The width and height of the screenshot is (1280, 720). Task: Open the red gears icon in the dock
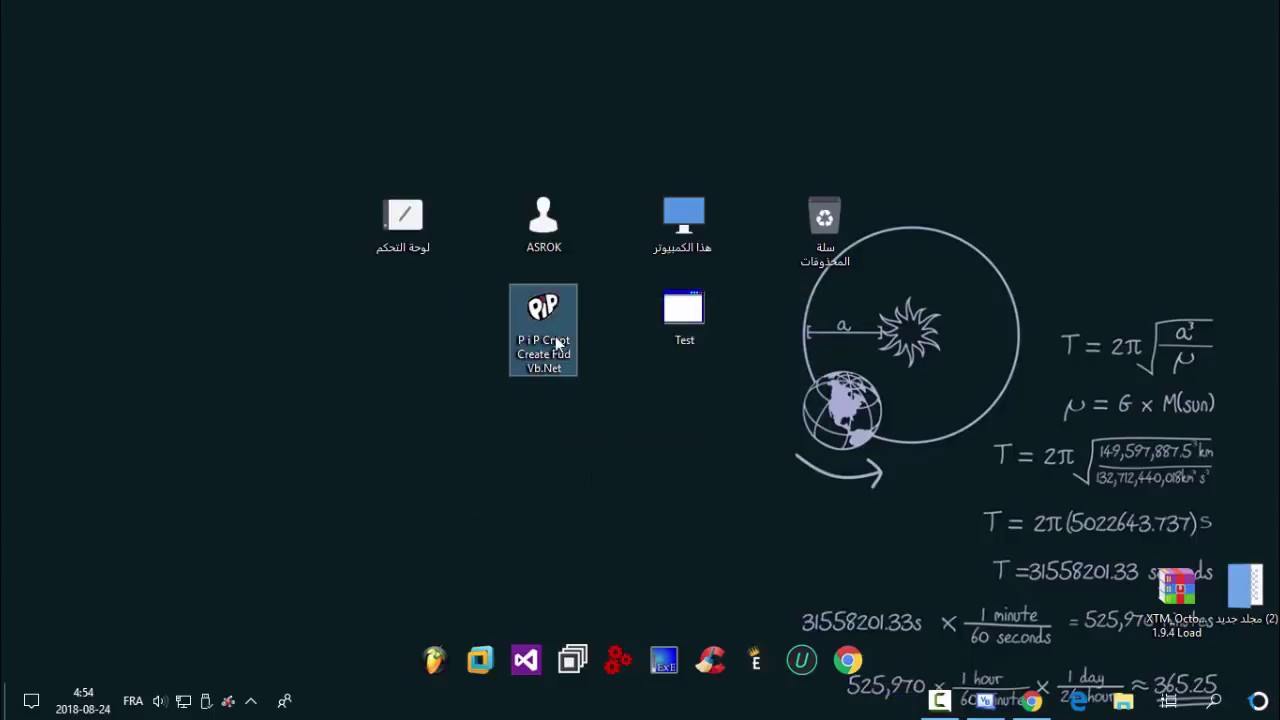(x=618, y=660)
